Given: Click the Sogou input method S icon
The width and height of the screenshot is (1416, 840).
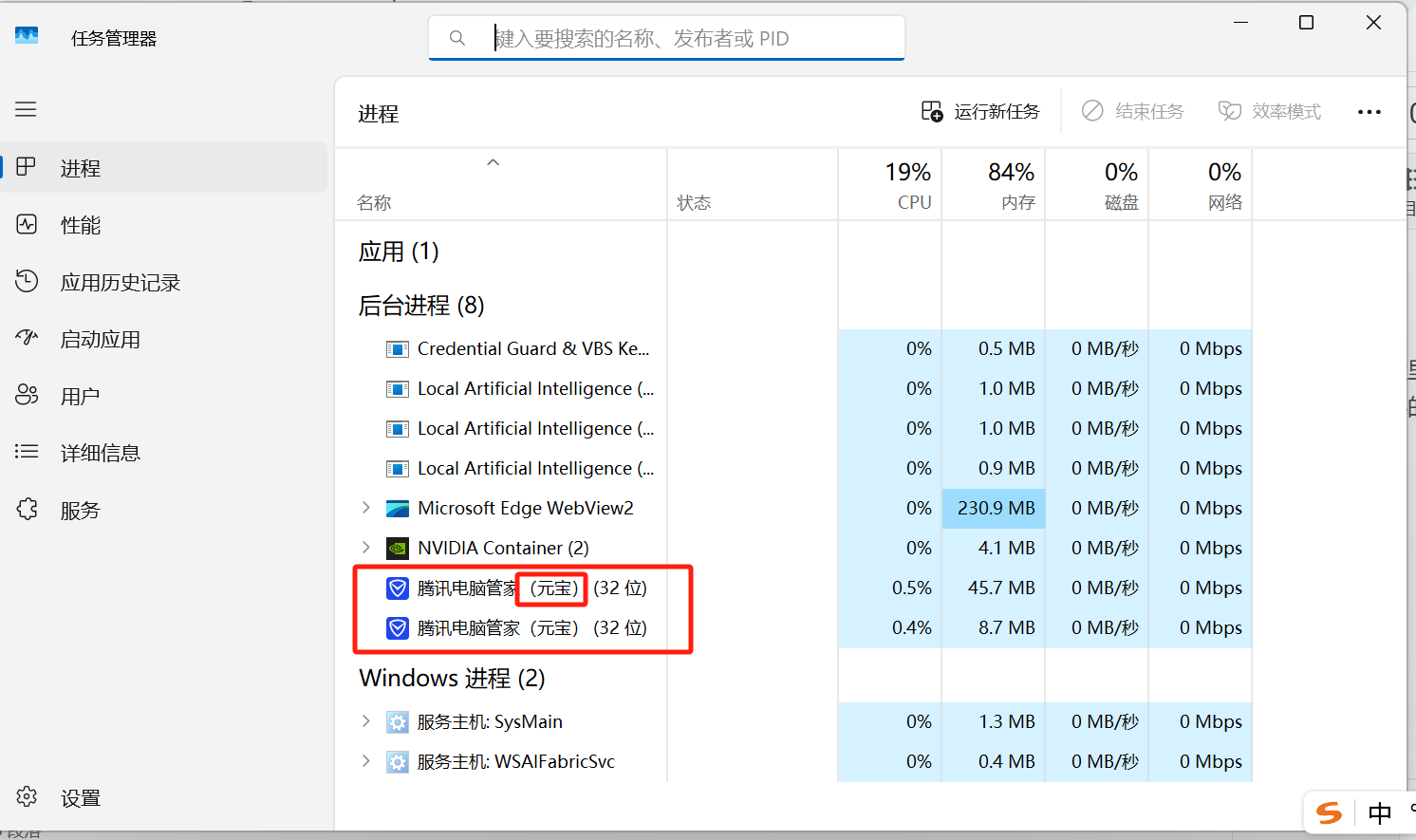Looking at the screenshot, I should coord(1329,812).
